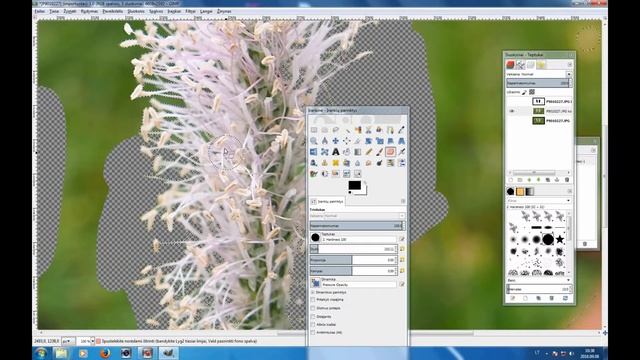
Task: Select the Paintbrush tool
Action: (x=380, y=152)
